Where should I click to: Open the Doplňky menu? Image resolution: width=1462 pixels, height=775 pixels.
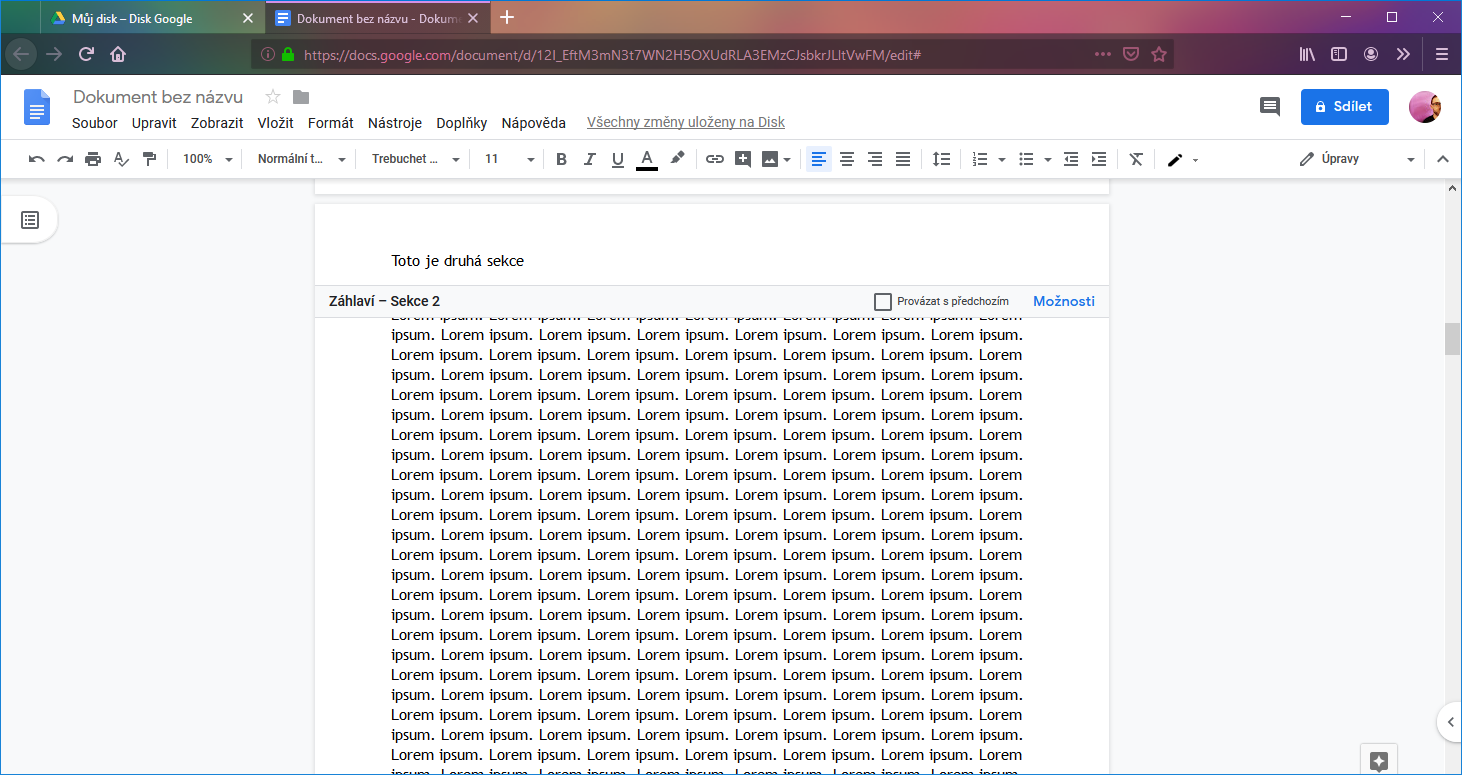462,123
